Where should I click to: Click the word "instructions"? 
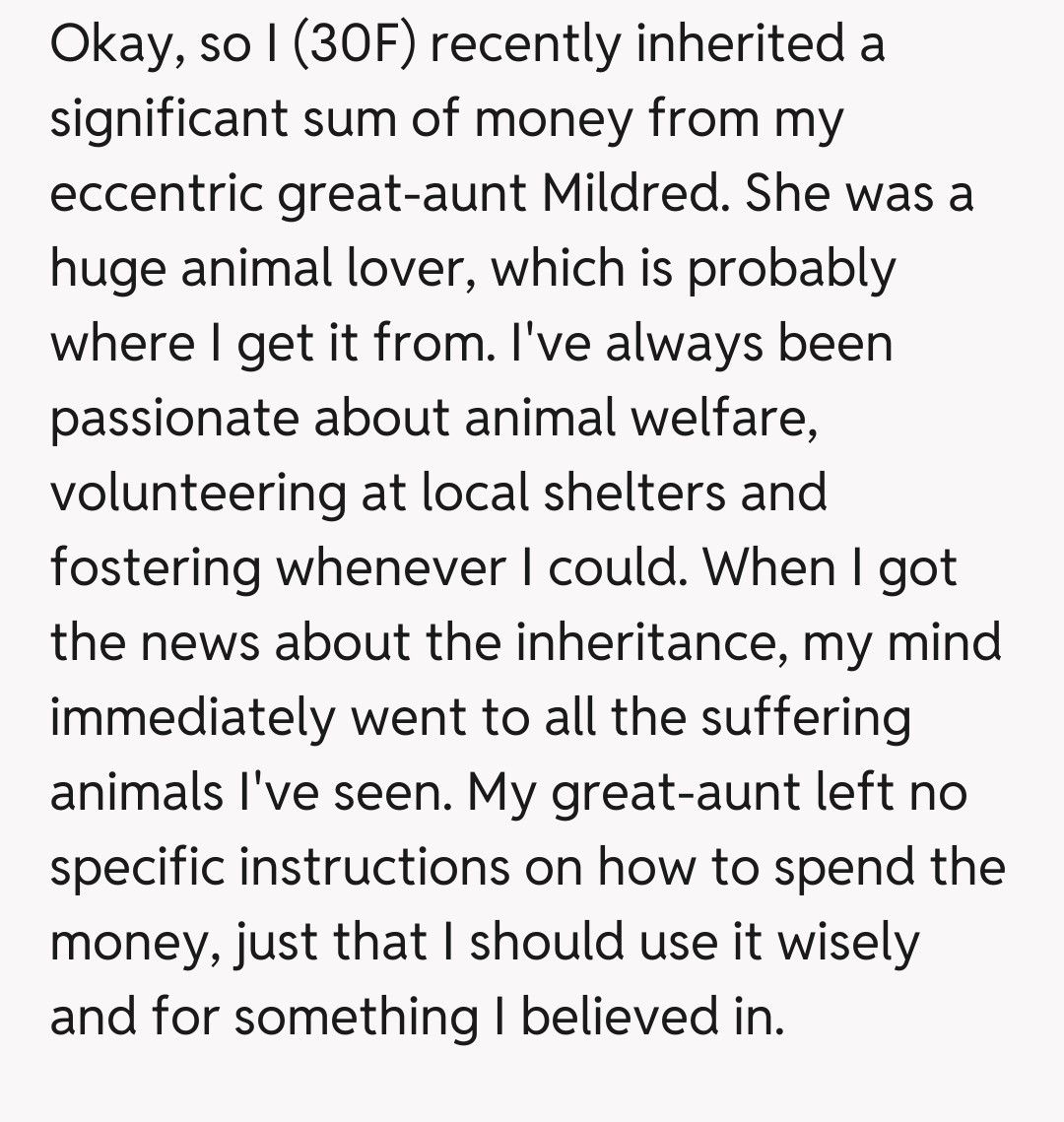pos(375,868)
